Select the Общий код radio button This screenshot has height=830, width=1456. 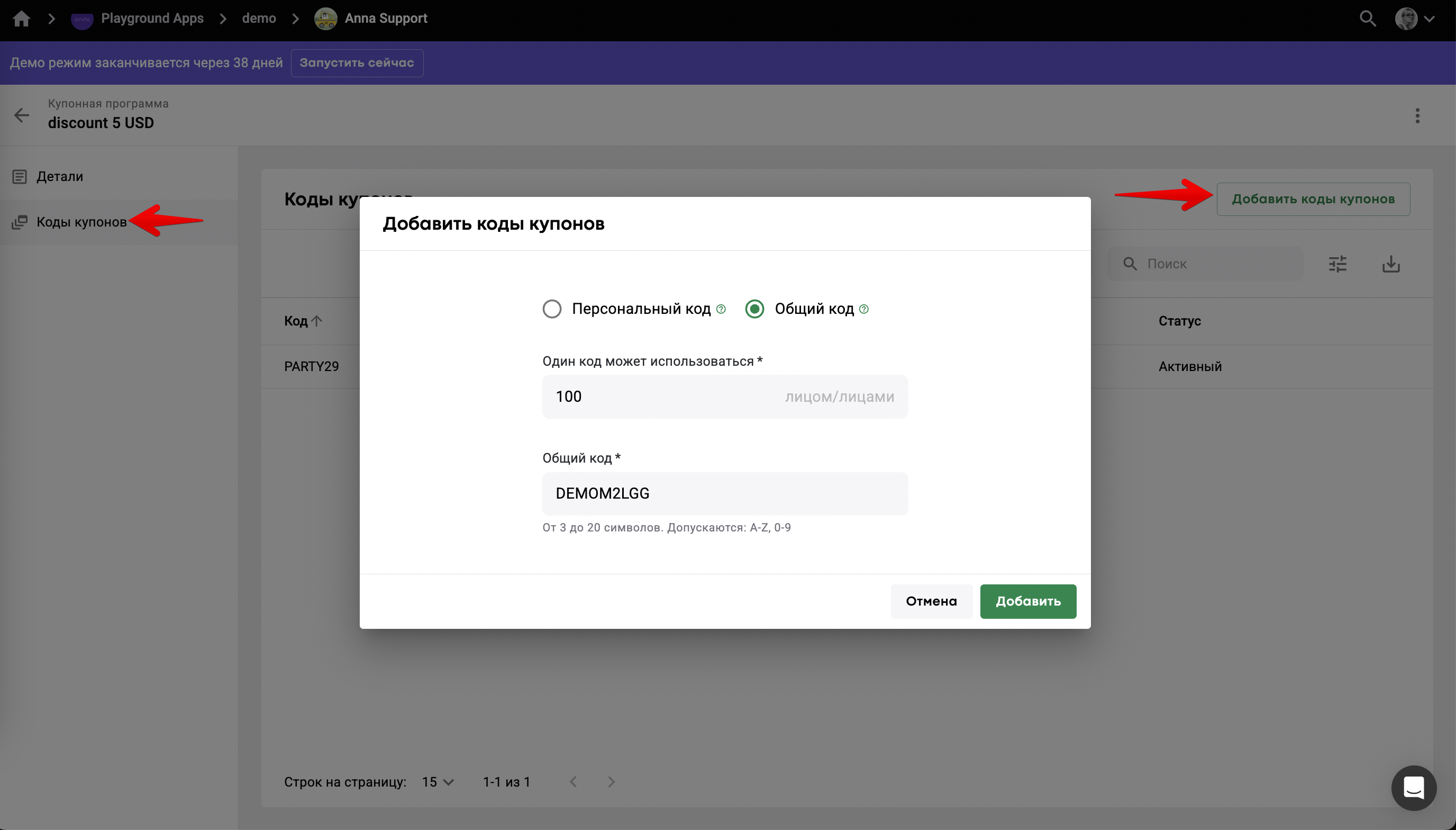pyautogui.click(x=754, y=309)
